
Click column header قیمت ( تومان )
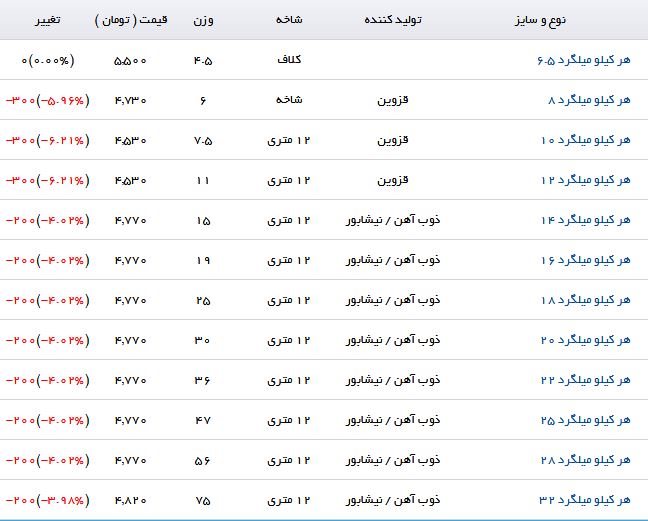pyautogui.click(x=131, y=20)
